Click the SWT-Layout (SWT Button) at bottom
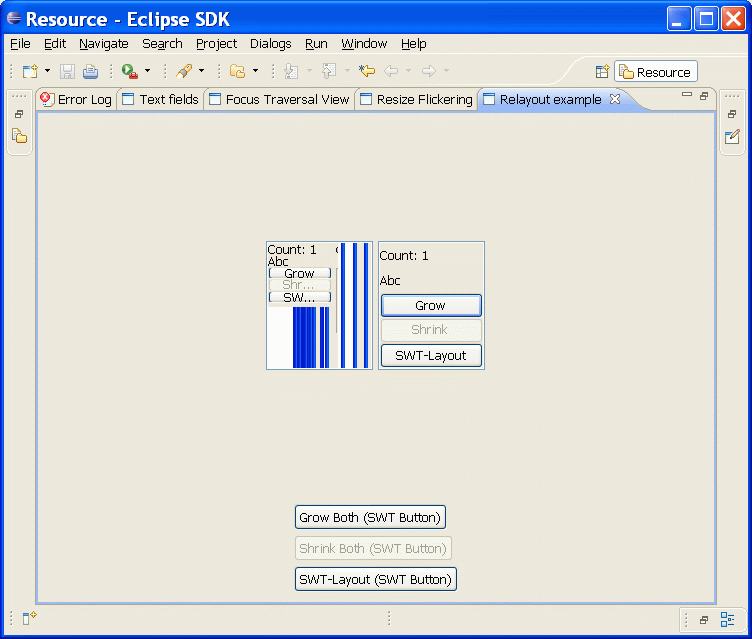This screenshot has width=752, height=639. [376, 579]
